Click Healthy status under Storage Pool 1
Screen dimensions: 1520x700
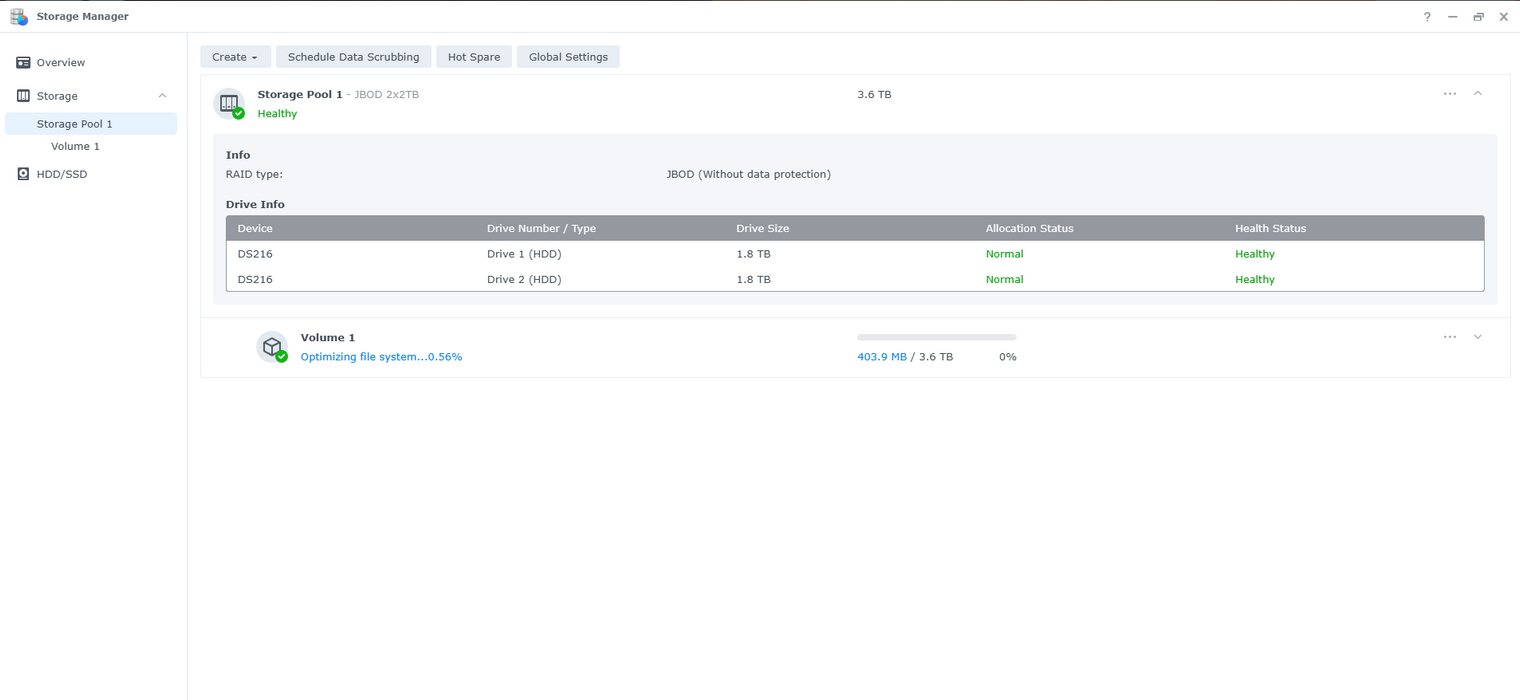click(x=277, y=113)
